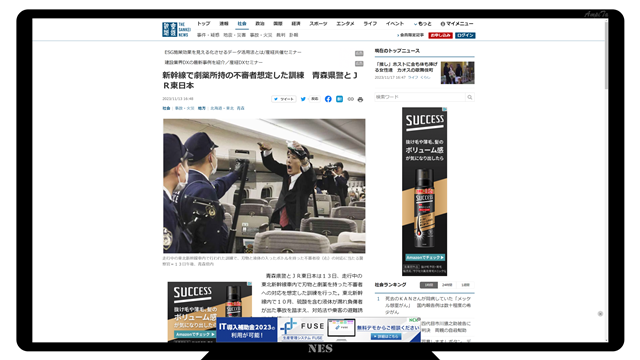Image resolution: width=640 pixels, height=360 pixels.
Task: Open the main Shinkansen drill photo
Action: pos(264,186)
